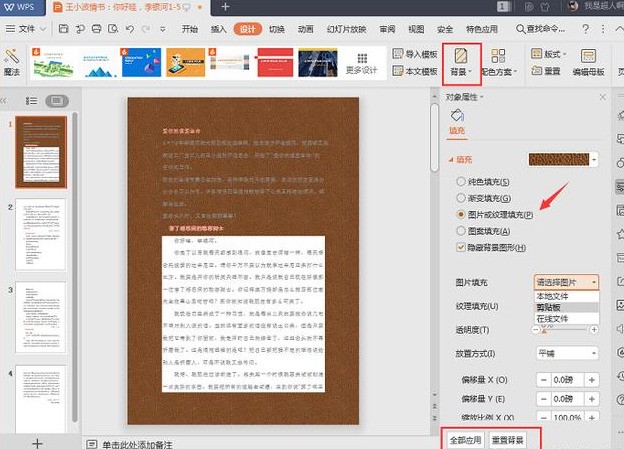Open the 背景 background tool
This screenshot has height=449, width=624.
[463, 60]
